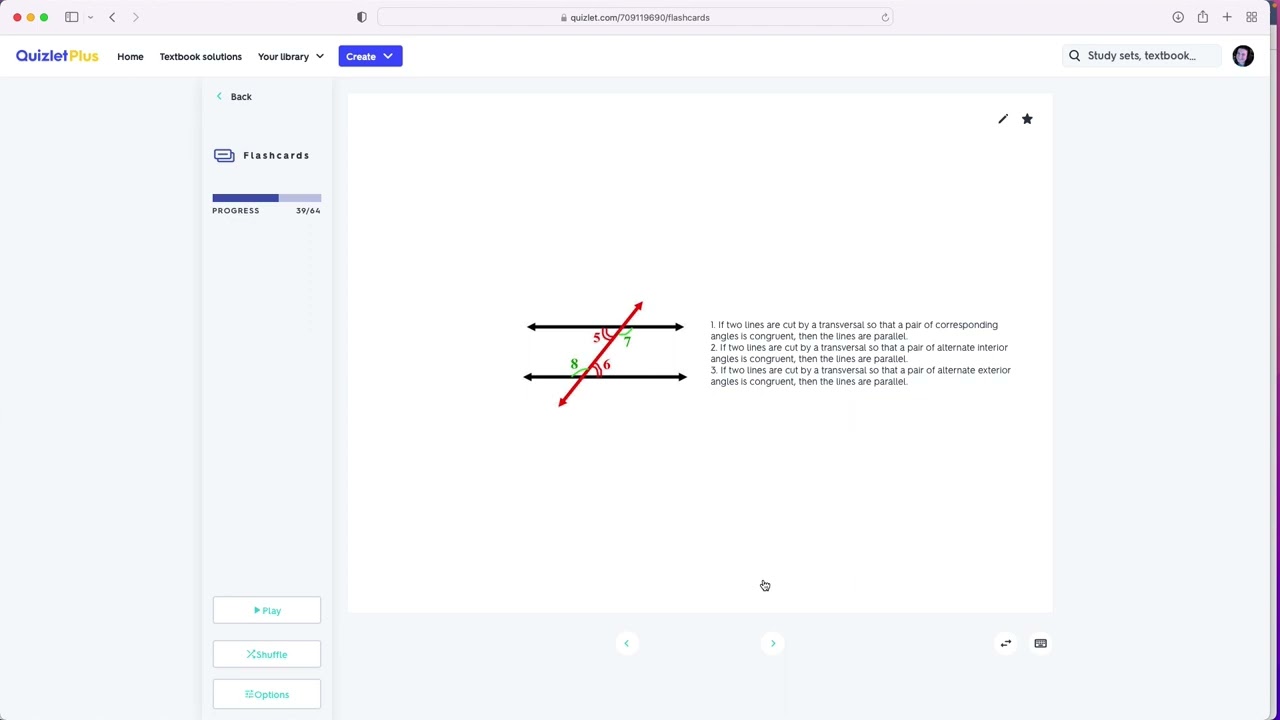Click the flashcard progress bar
Viewport: 1280px width, 720px height.
click(266, 197)
